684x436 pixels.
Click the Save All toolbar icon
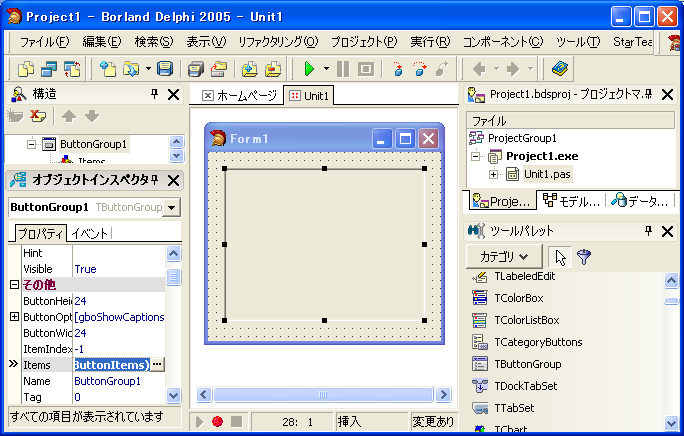click(x=196, y=69)
